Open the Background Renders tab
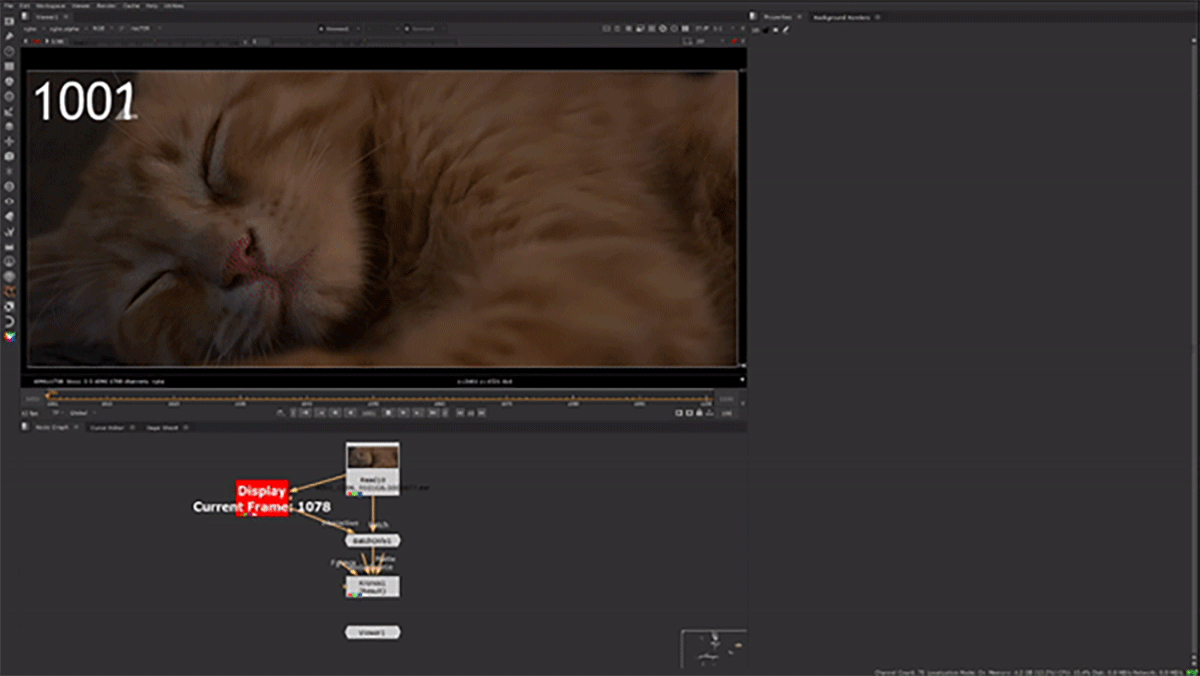Screen dimensions: 1200x676 (844, 17)
